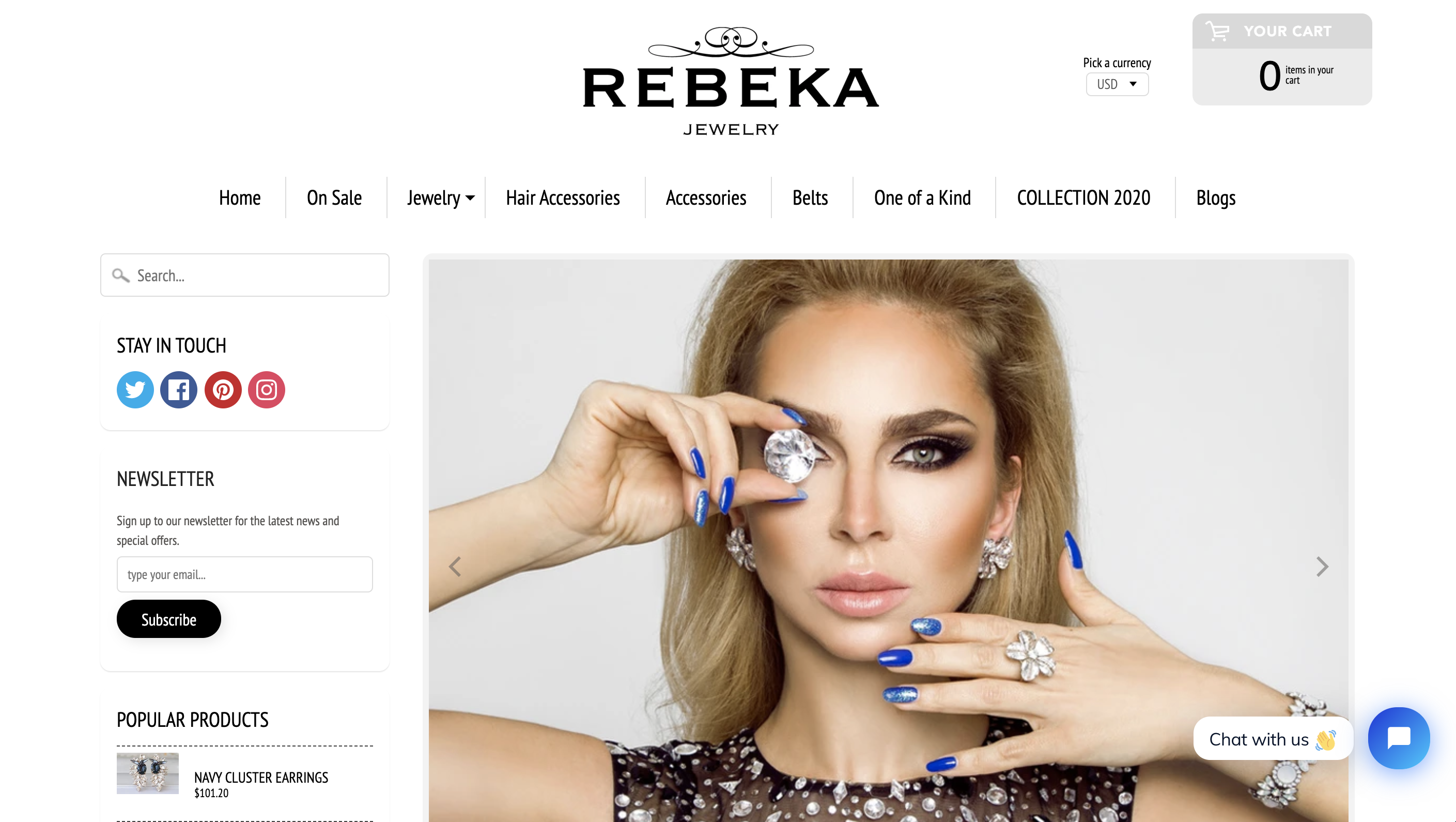Open the Navy Cluster Earrings link
Viewport: 1456px width, 822px height.
click(x=261, y=778)
